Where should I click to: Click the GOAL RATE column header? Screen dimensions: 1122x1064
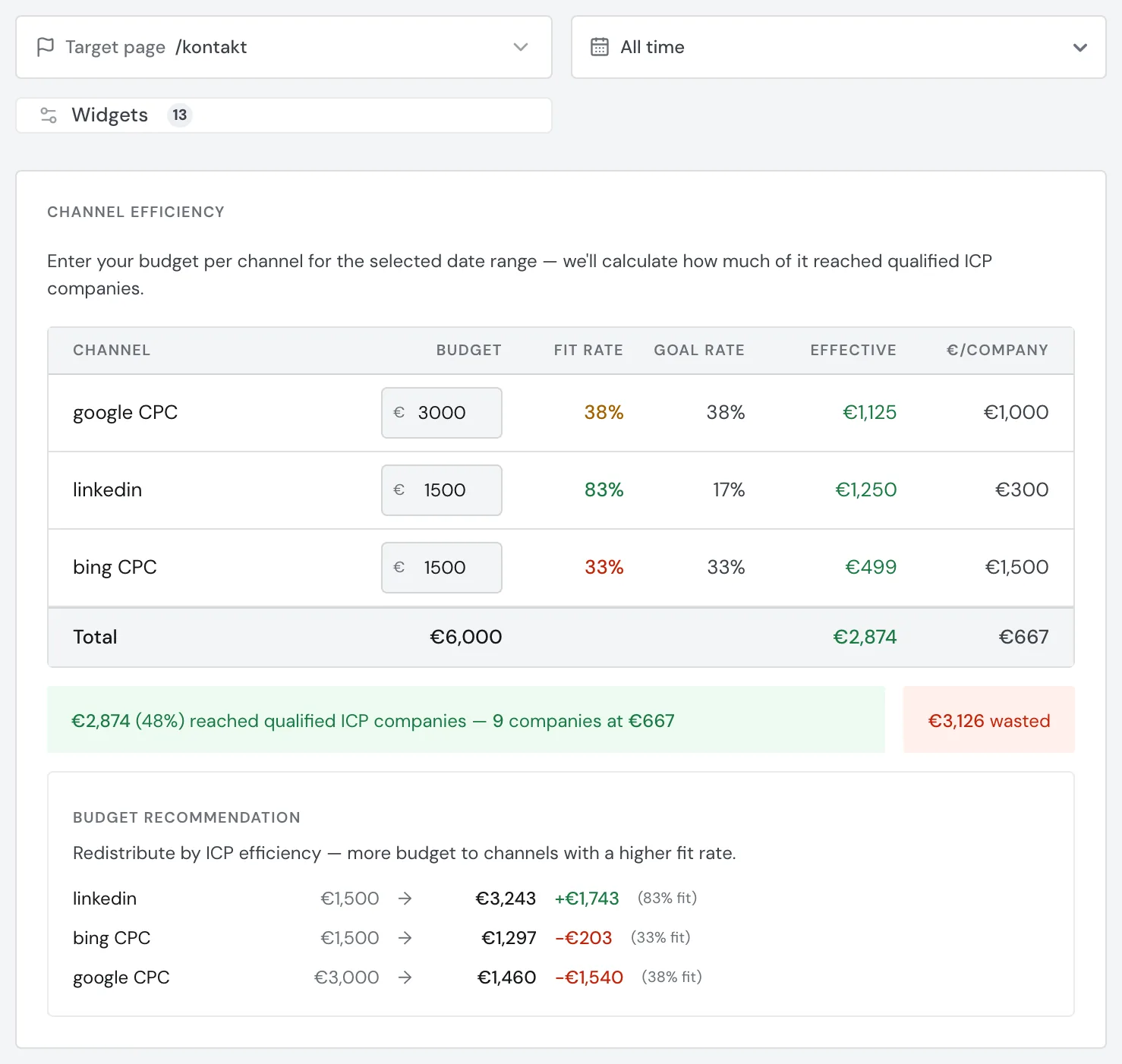(699, 351)
